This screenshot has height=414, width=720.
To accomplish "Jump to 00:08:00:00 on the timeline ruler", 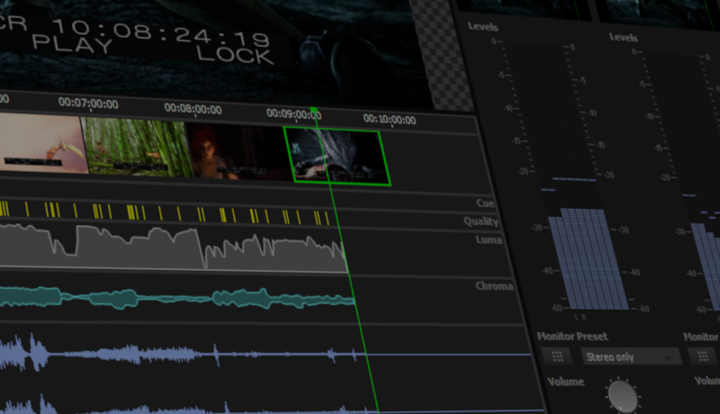I will point(193,109).
